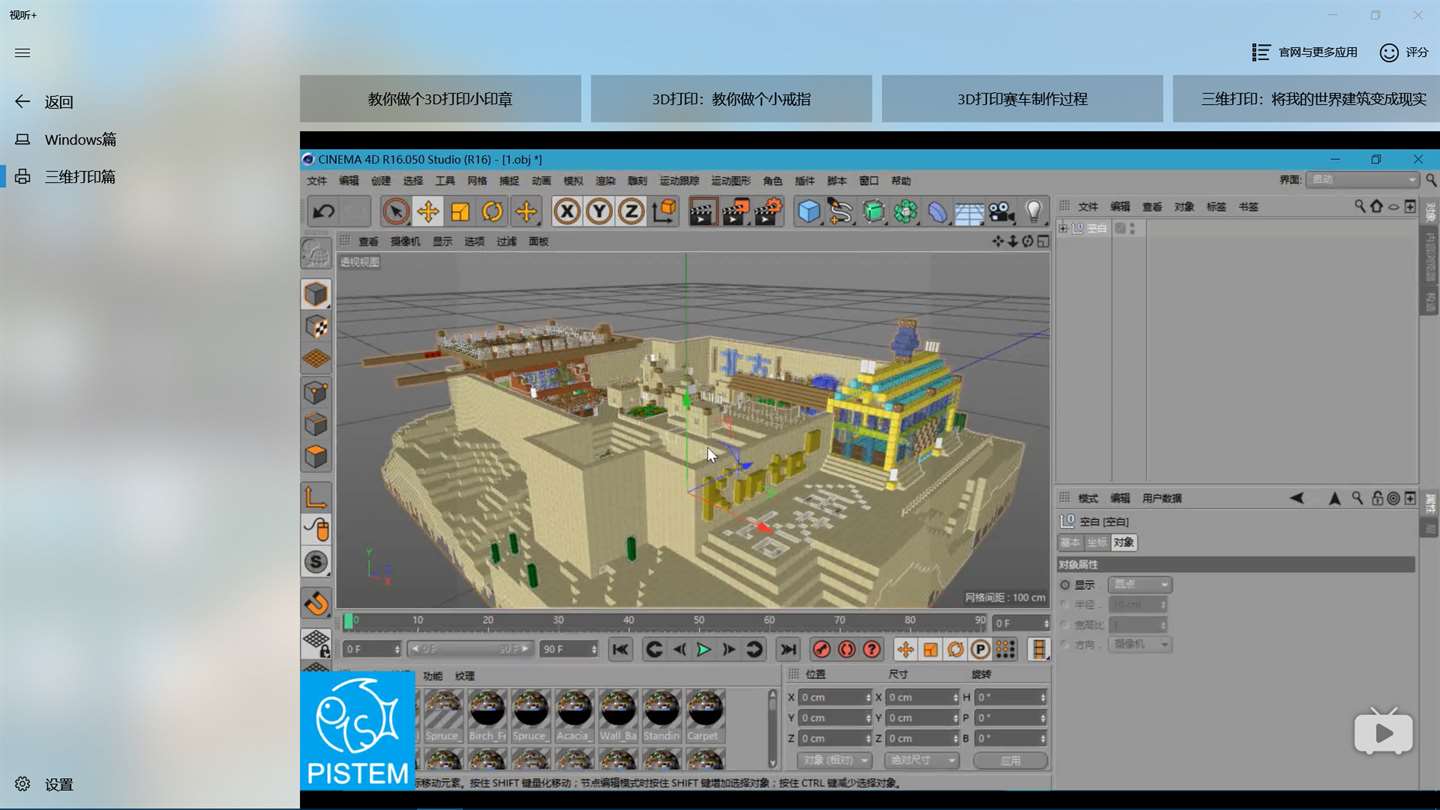The width and height of the screenshot is (1440, 810).
Task: Open the hamburger navigation menu
Action: [23, 53]
